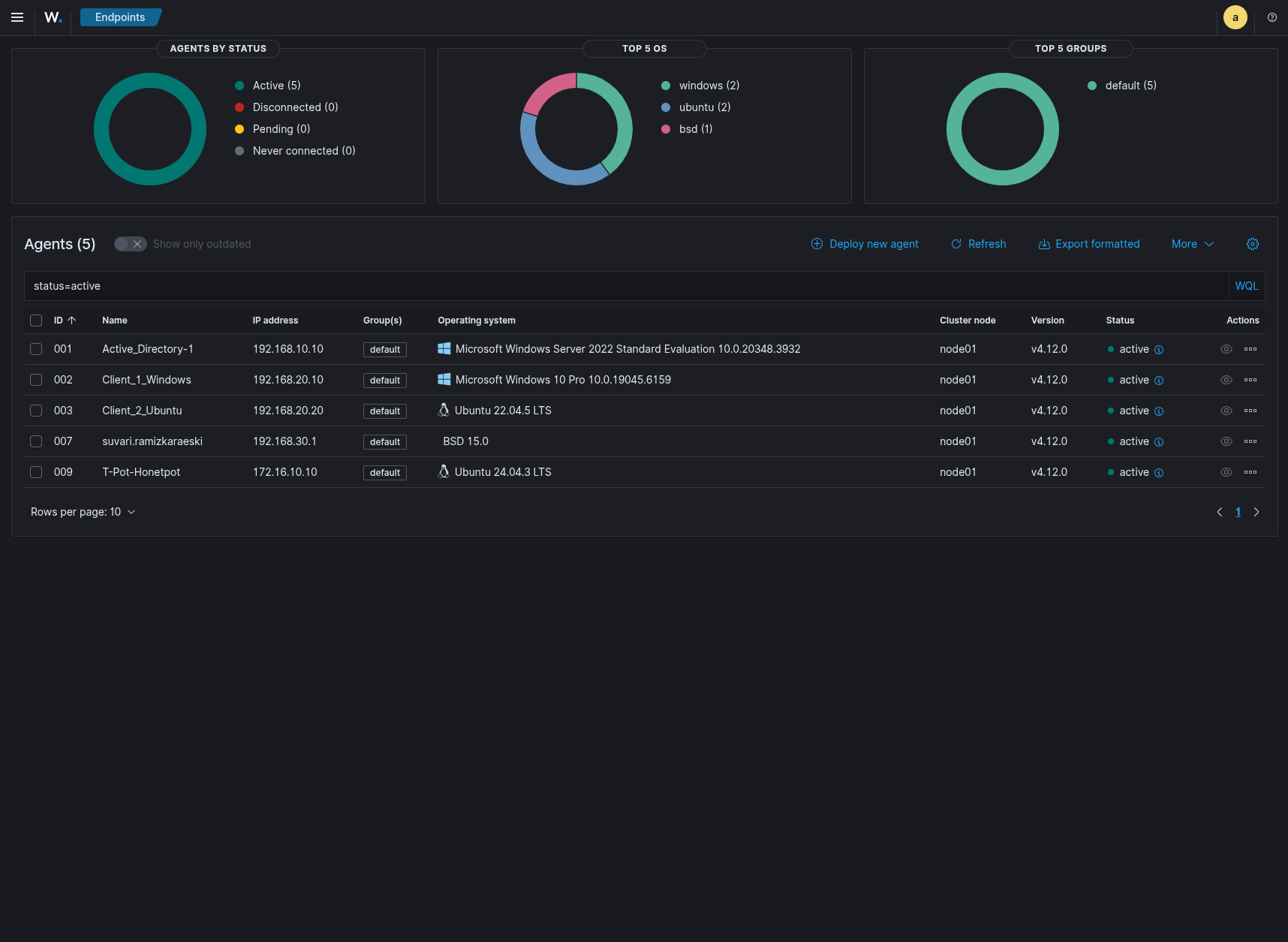Open Rows per page dropdown
Image resolution: width=1288 pixels, height=942 pixels.
click(x=83, y=512)
